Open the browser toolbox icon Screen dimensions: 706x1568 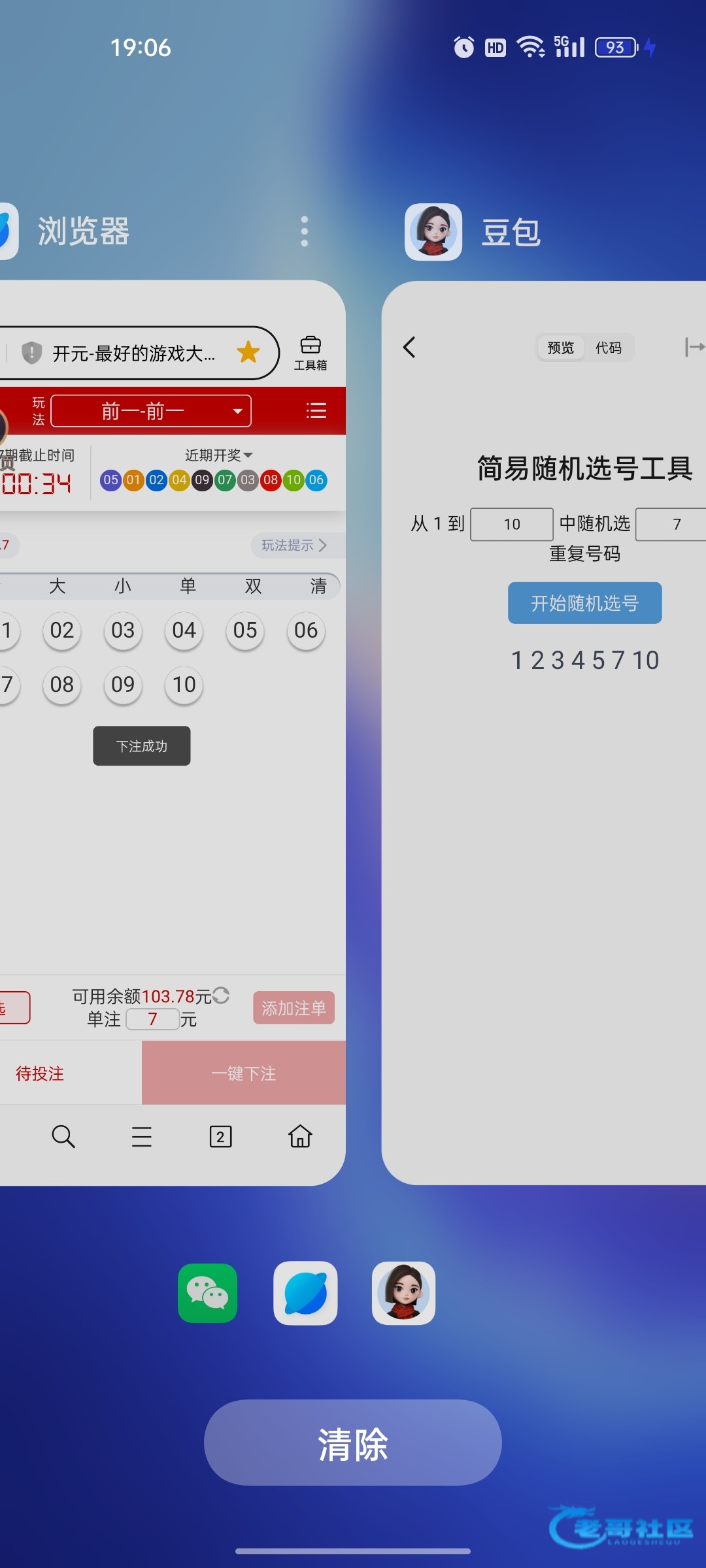pos(310,352)
